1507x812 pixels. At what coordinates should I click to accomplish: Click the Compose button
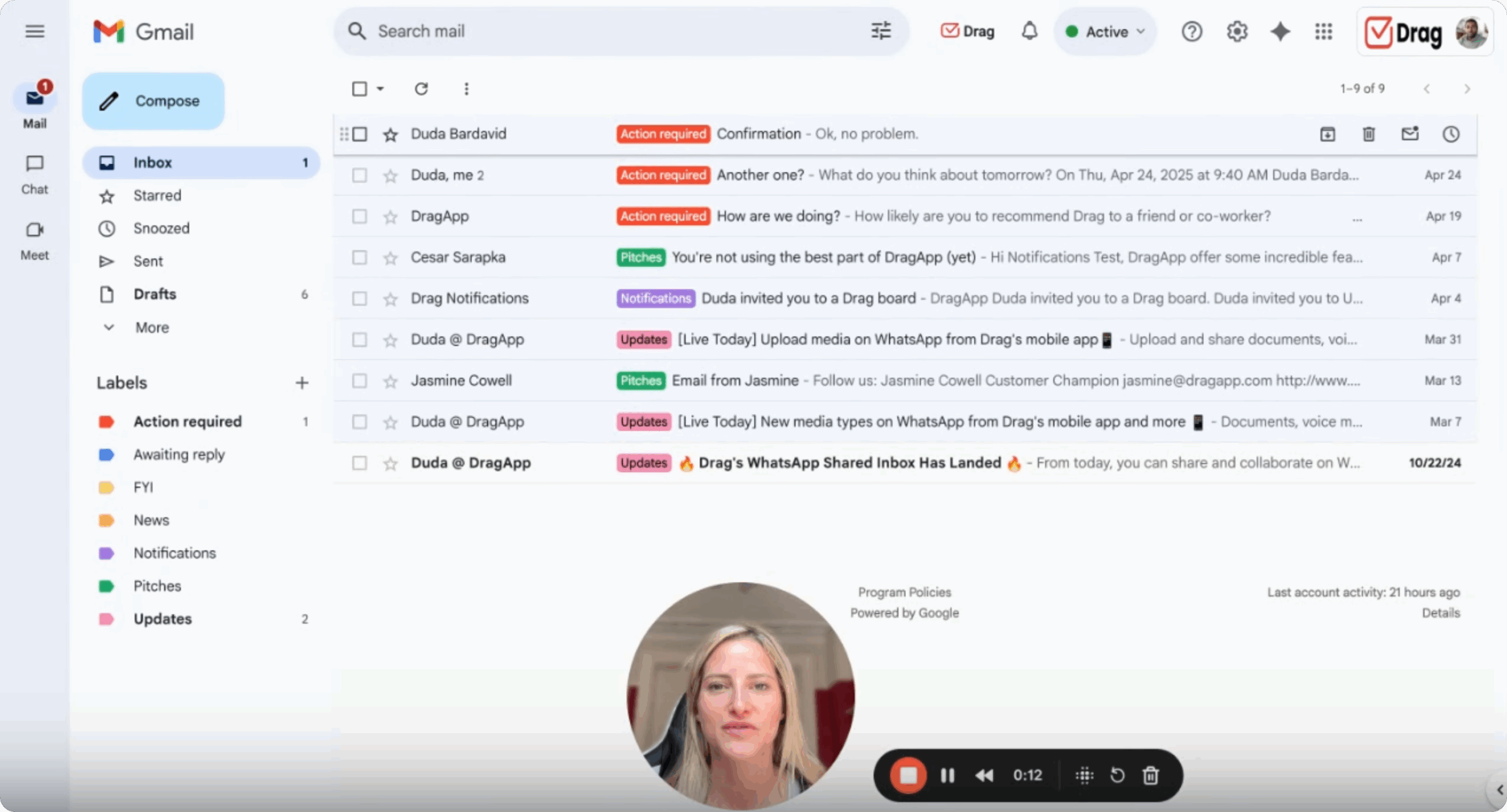154,101
